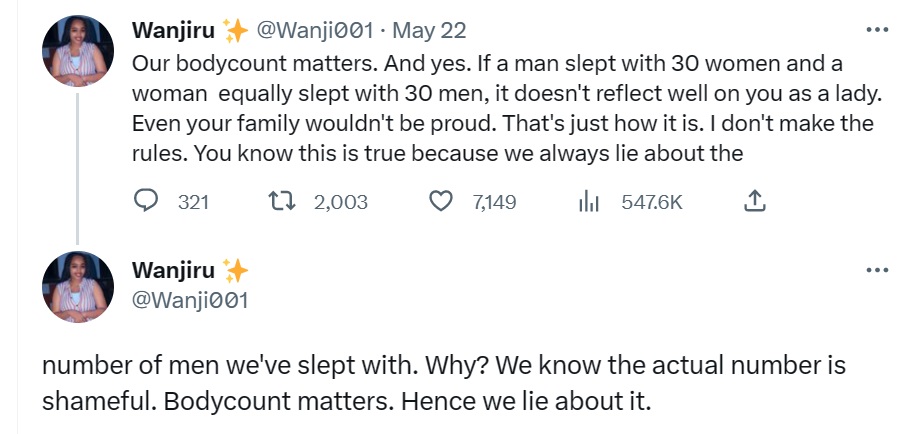
Task: Open Wanjiru profile name in second tweet
Action: click(x=175, y=271)
